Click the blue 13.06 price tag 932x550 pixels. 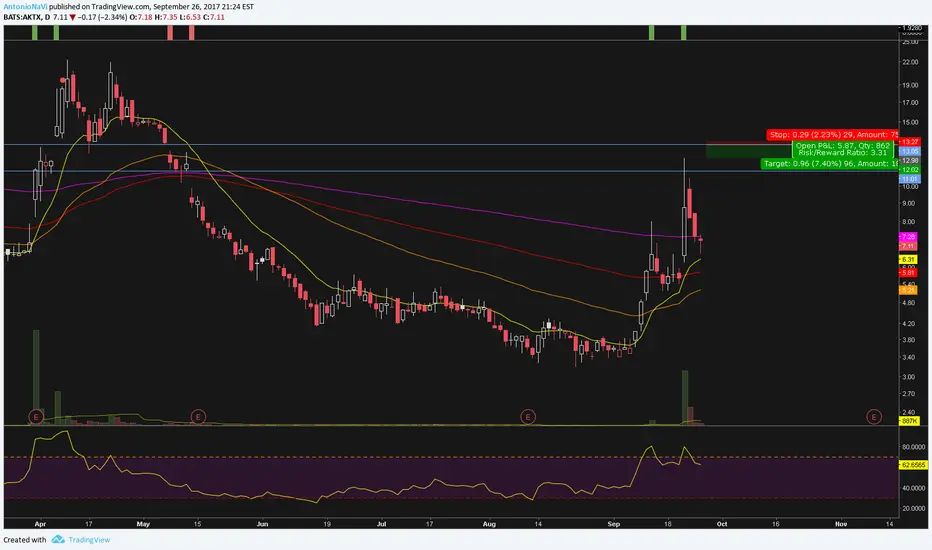click(x=909, y=152)
